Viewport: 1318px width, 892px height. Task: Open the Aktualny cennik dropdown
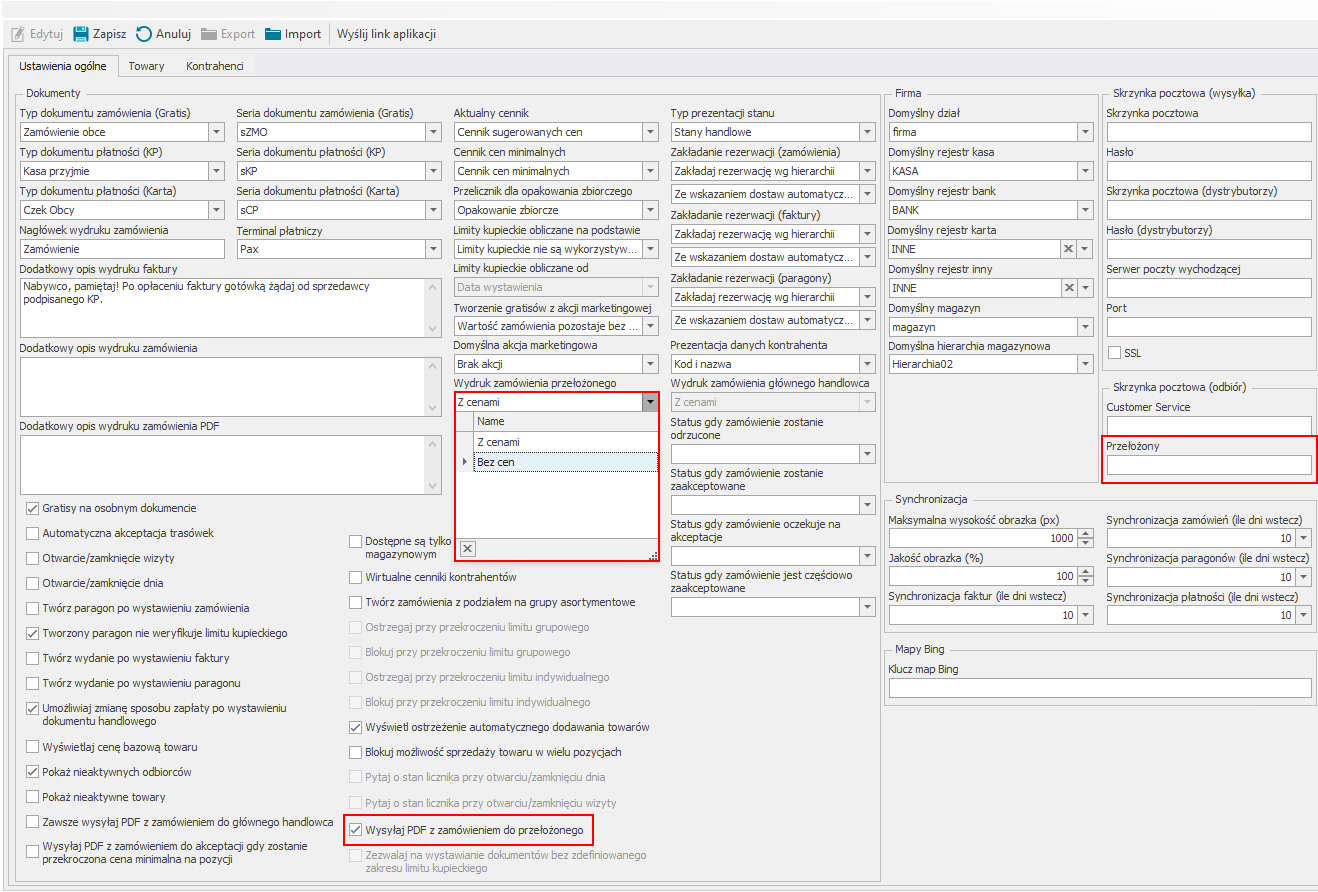tap(650, 132)
